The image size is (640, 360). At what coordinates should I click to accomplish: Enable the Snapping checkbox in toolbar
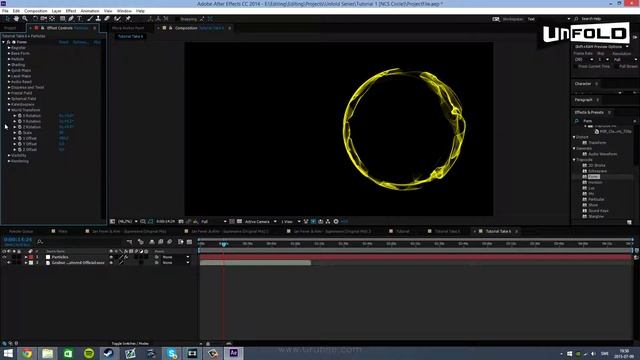(x=178, y=19)
